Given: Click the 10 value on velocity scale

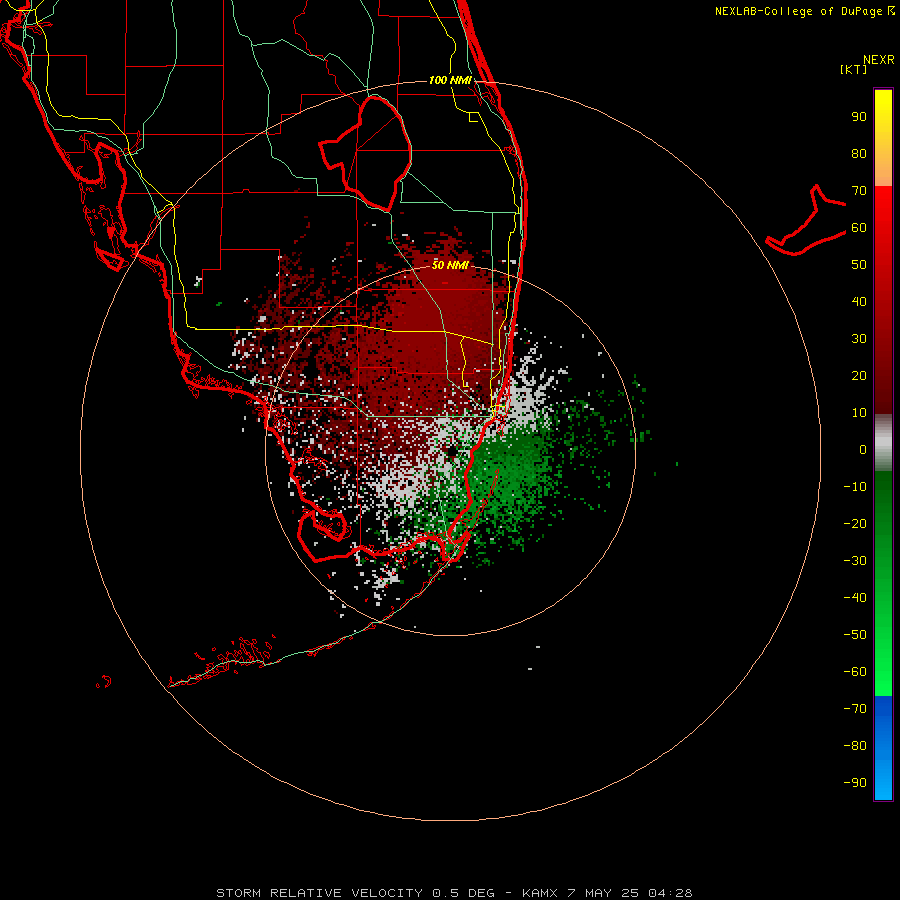Looking at the screenshot, I should point(859,413).
